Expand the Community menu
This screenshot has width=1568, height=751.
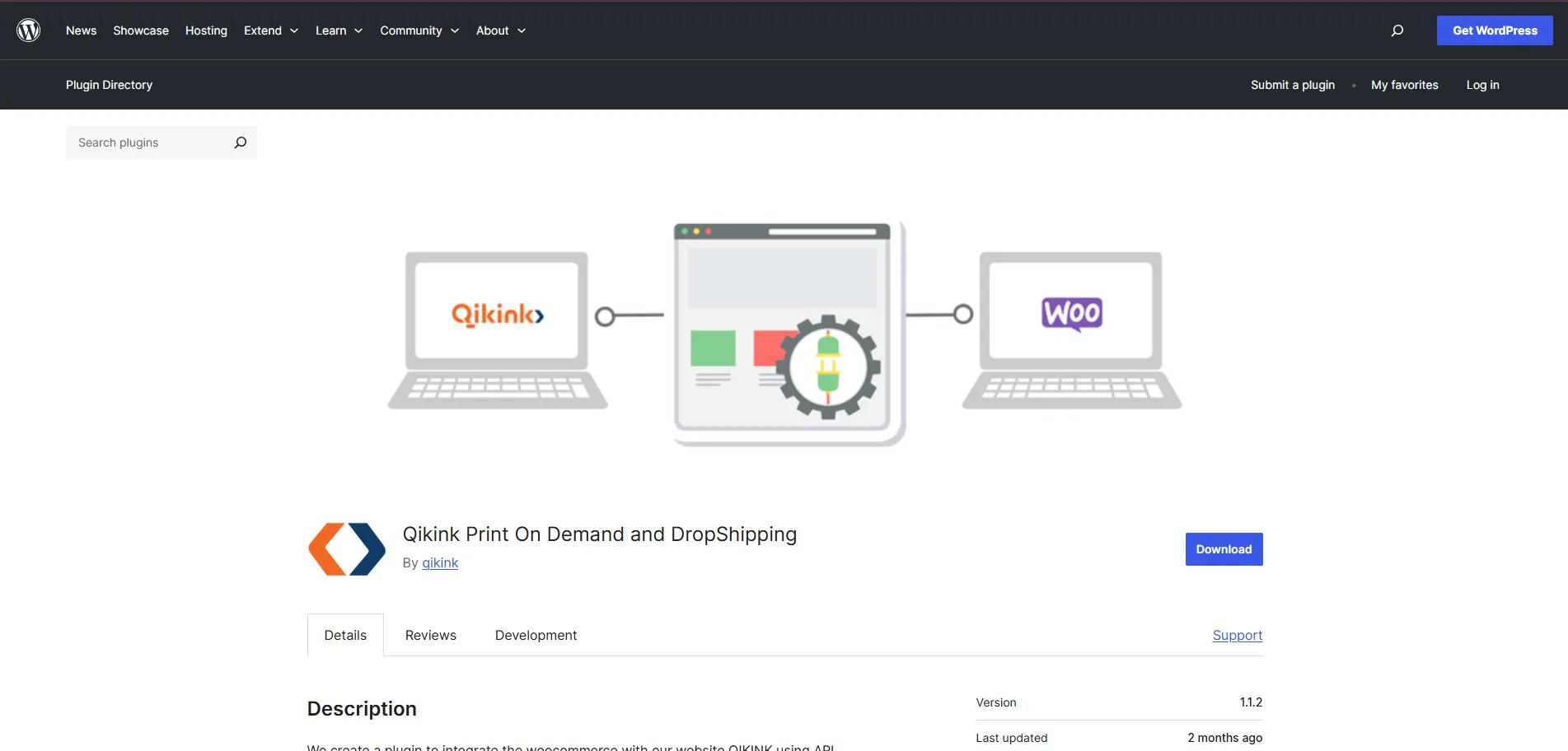click(x=419, y=30)
